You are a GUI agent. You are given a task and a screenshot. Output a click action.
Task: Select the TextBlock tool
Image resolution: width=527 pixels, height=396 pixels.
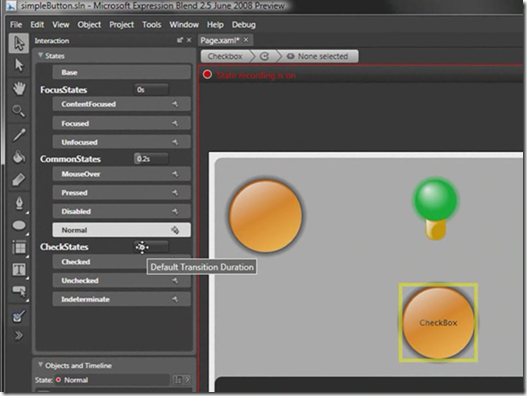(x=19, y=270)
